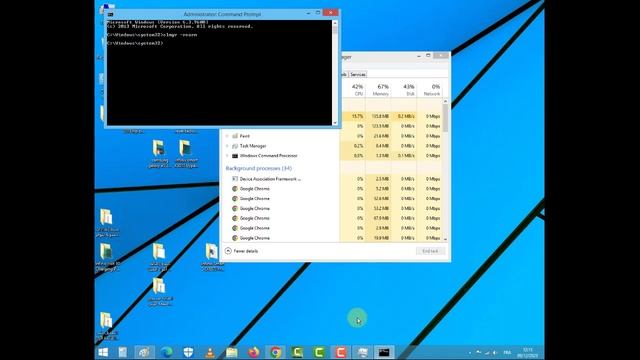Open the samsung galaxy folder on desktop

(160, 154)
